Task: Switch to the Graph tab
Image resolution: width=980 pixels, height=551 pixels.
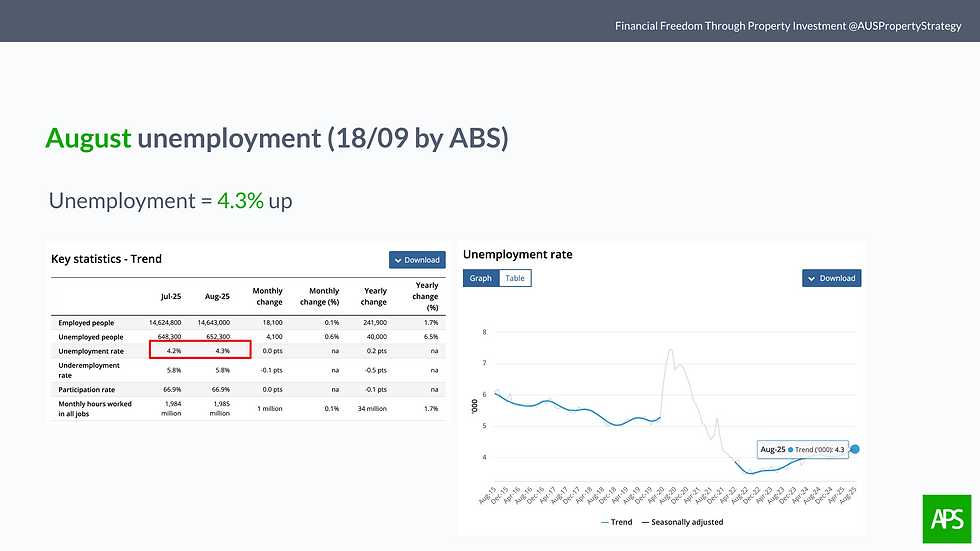Action: [481, 278]
